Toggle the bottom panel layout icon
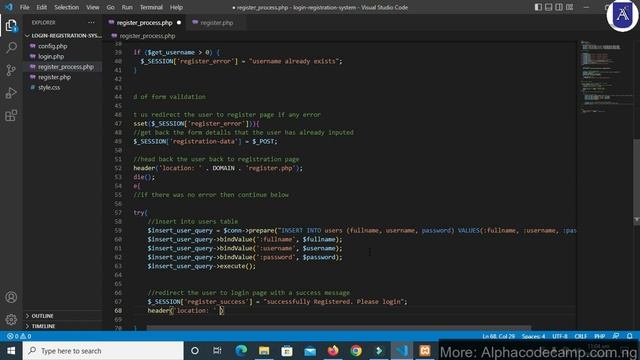Screen dimensions: 640x360 click(x=549, y=7)
